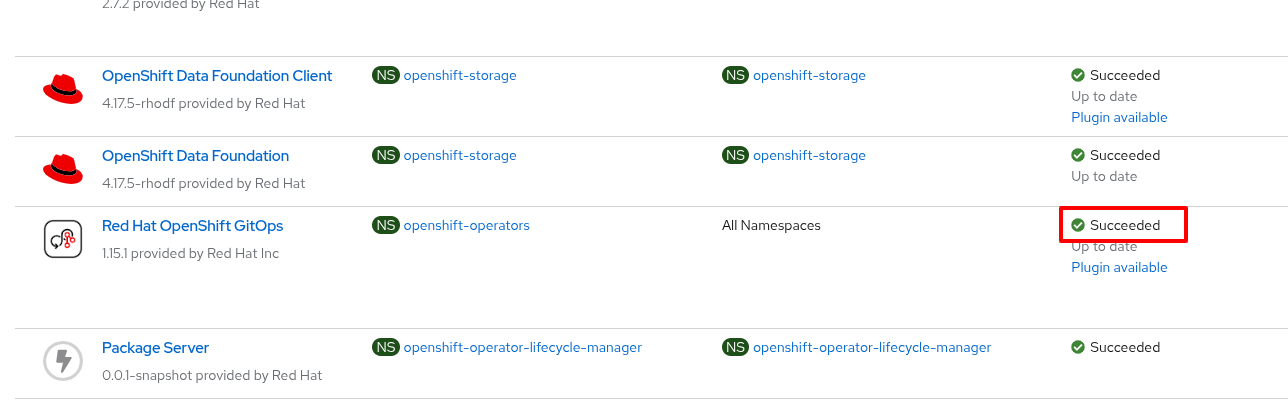The image size is (1288, 402).
Task: Click NS badge beside openshift-operators
Action: 385,225
